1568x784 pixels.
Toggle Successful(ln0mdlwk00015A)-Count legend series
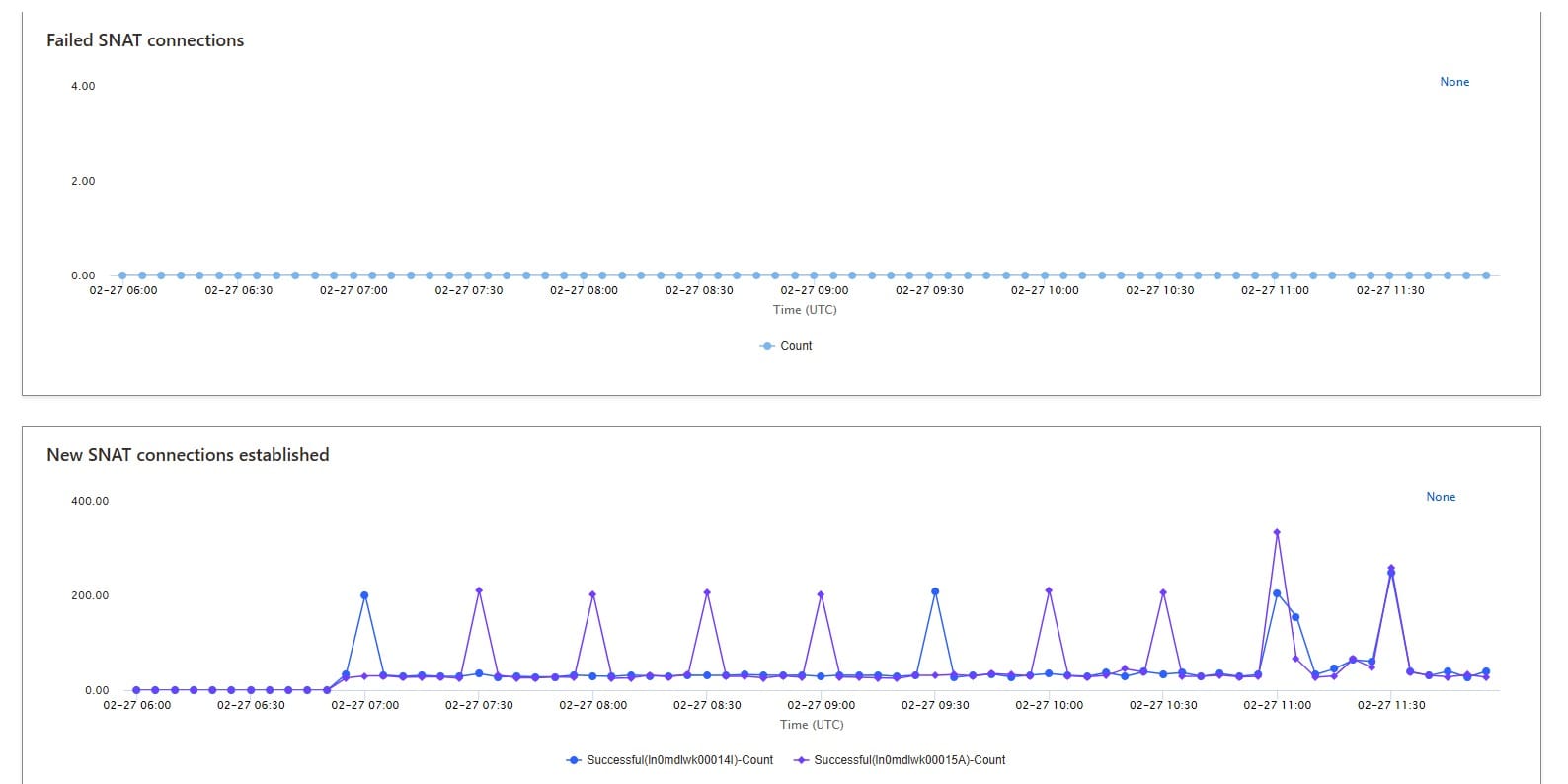900,760
